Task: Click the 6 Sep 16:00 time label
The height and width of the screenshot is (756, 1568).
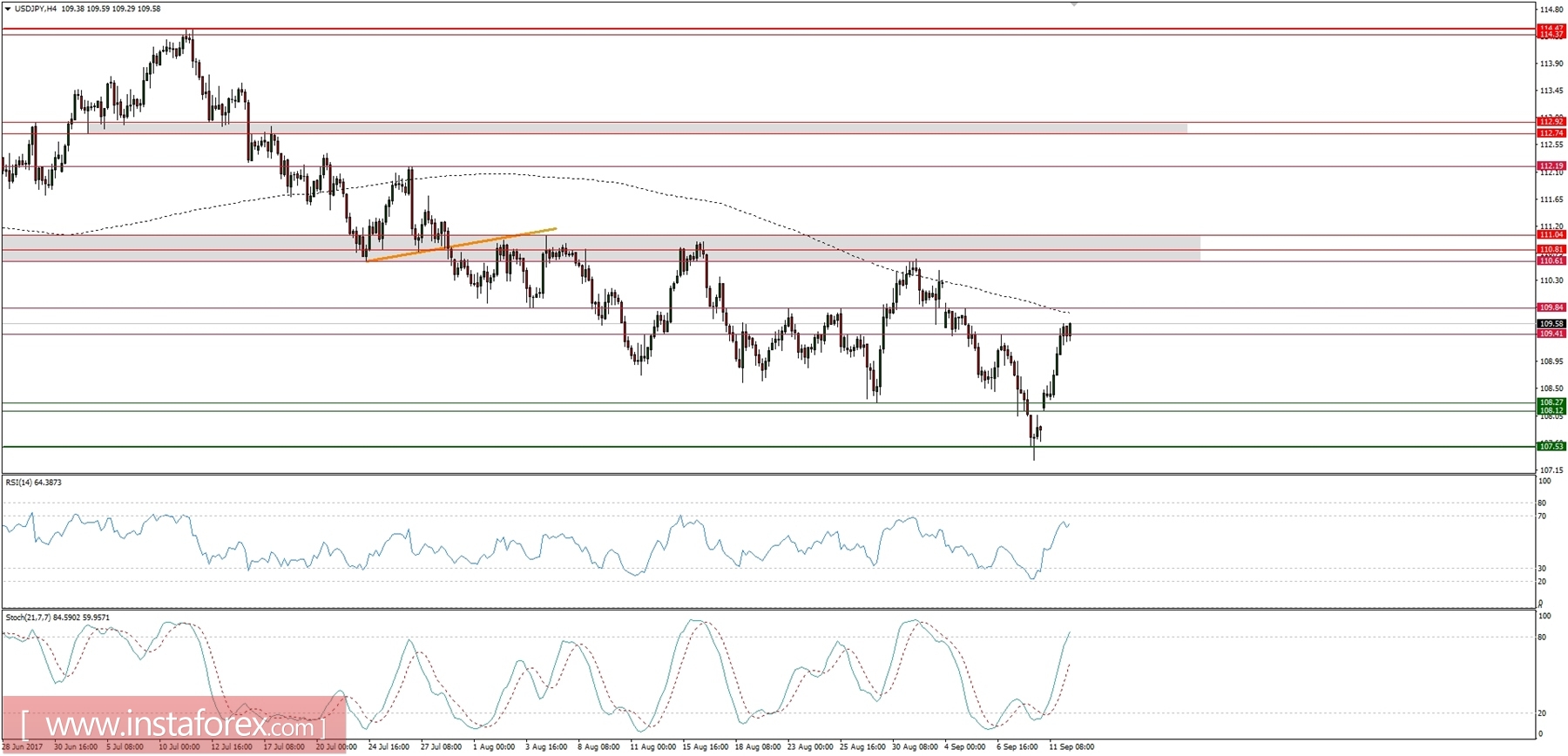Action: (1017, 746)
